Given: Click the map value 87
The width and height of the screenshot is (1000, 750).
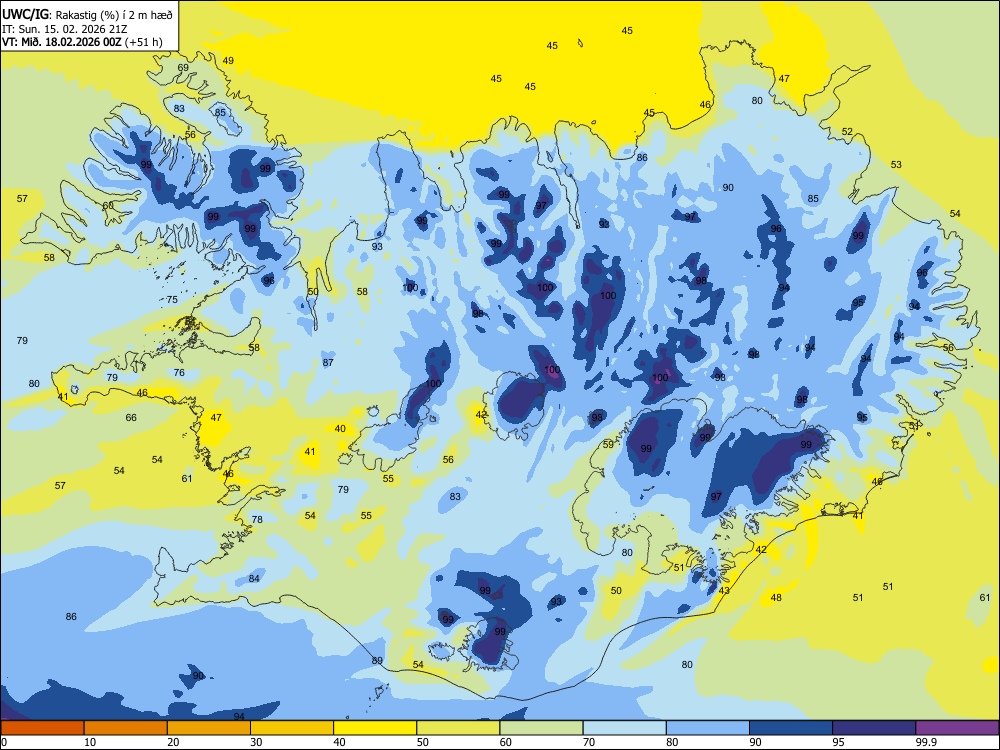Looking at the screenshot, I should (328, 362).
